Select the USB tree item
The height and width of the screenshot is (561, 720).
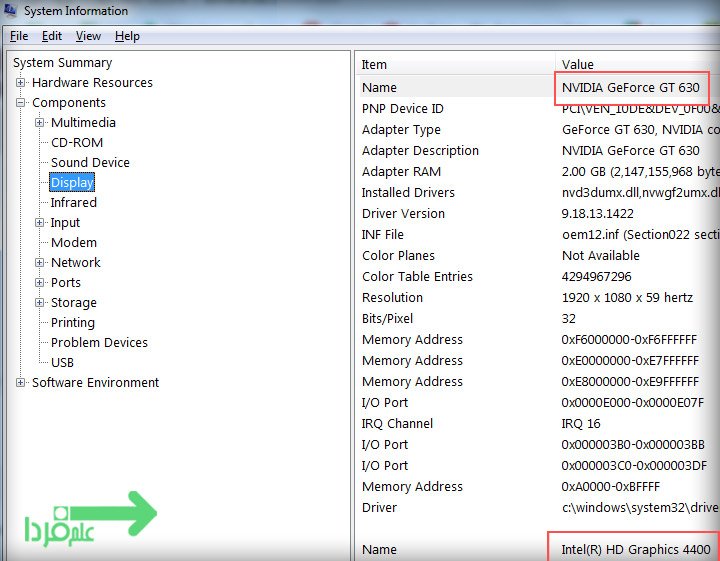[x=62, y=363]
